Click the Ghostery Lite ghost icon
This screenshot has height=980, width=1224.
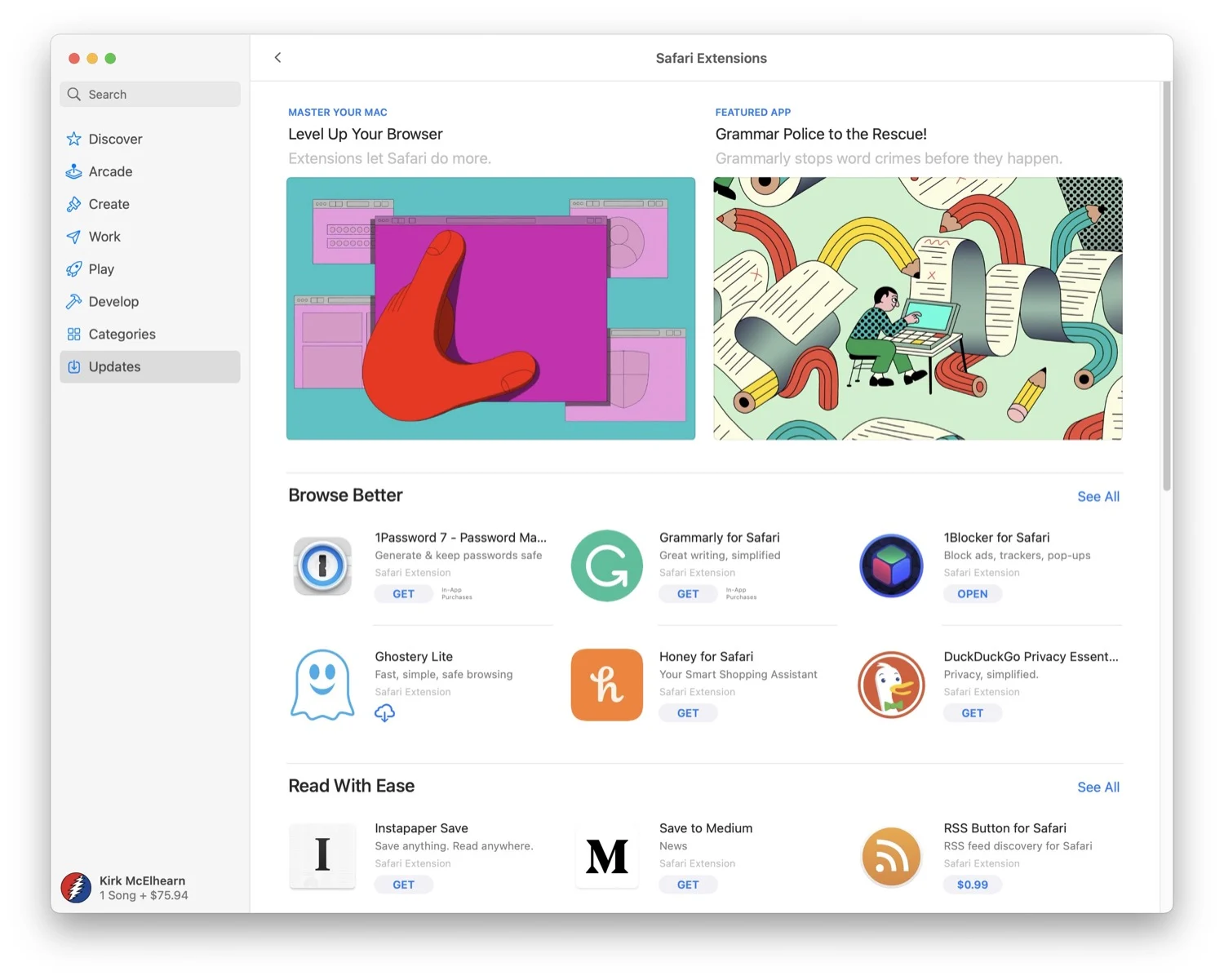coord(322,685)
